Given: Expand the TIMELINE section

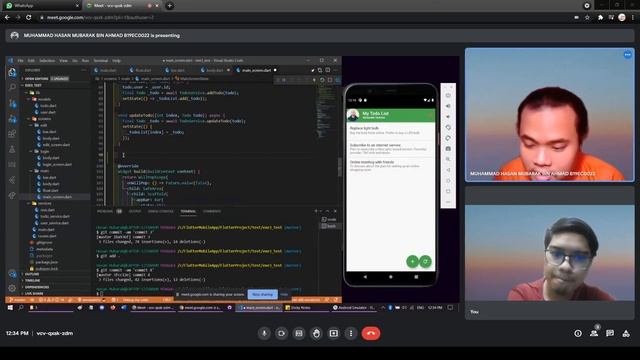Looking at the screenshot, I should pyautogui.click(x=32, y=281).
